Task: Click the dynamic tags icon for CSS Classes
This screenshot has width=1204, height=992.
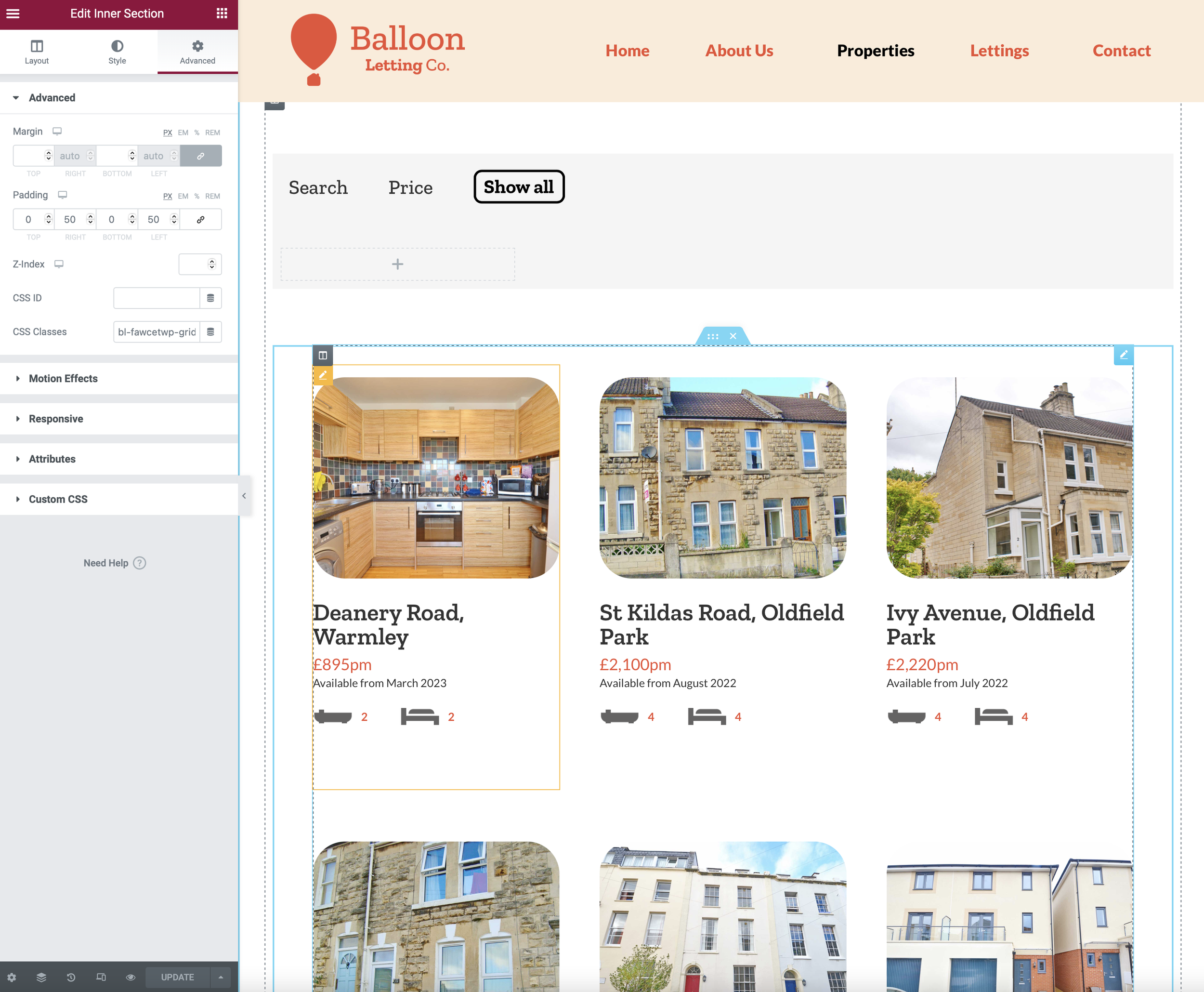Action: pyautogui.click(x=210, y=332)
